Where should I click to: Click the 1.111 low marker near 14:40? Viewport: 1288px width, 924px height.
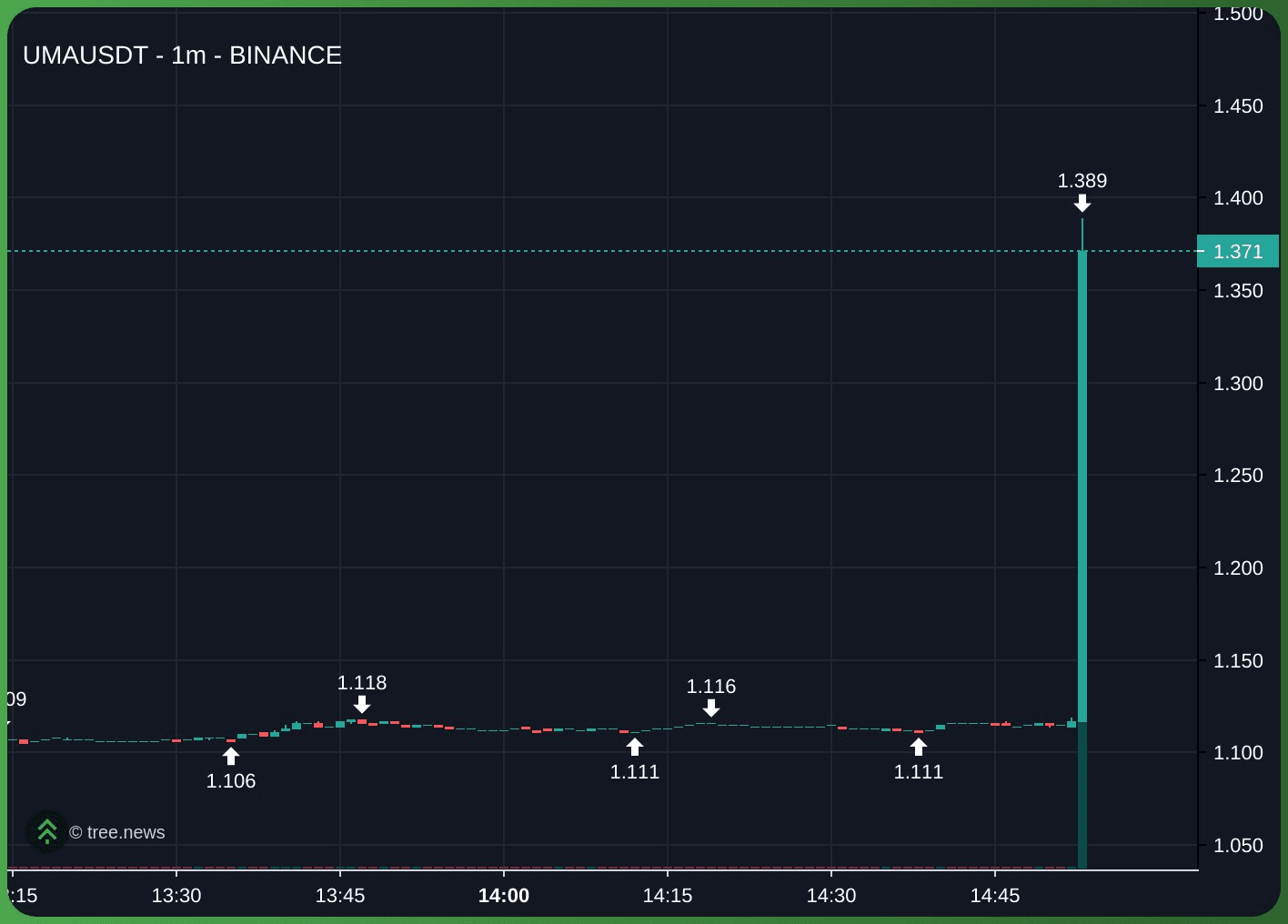(x=919, y=772)
